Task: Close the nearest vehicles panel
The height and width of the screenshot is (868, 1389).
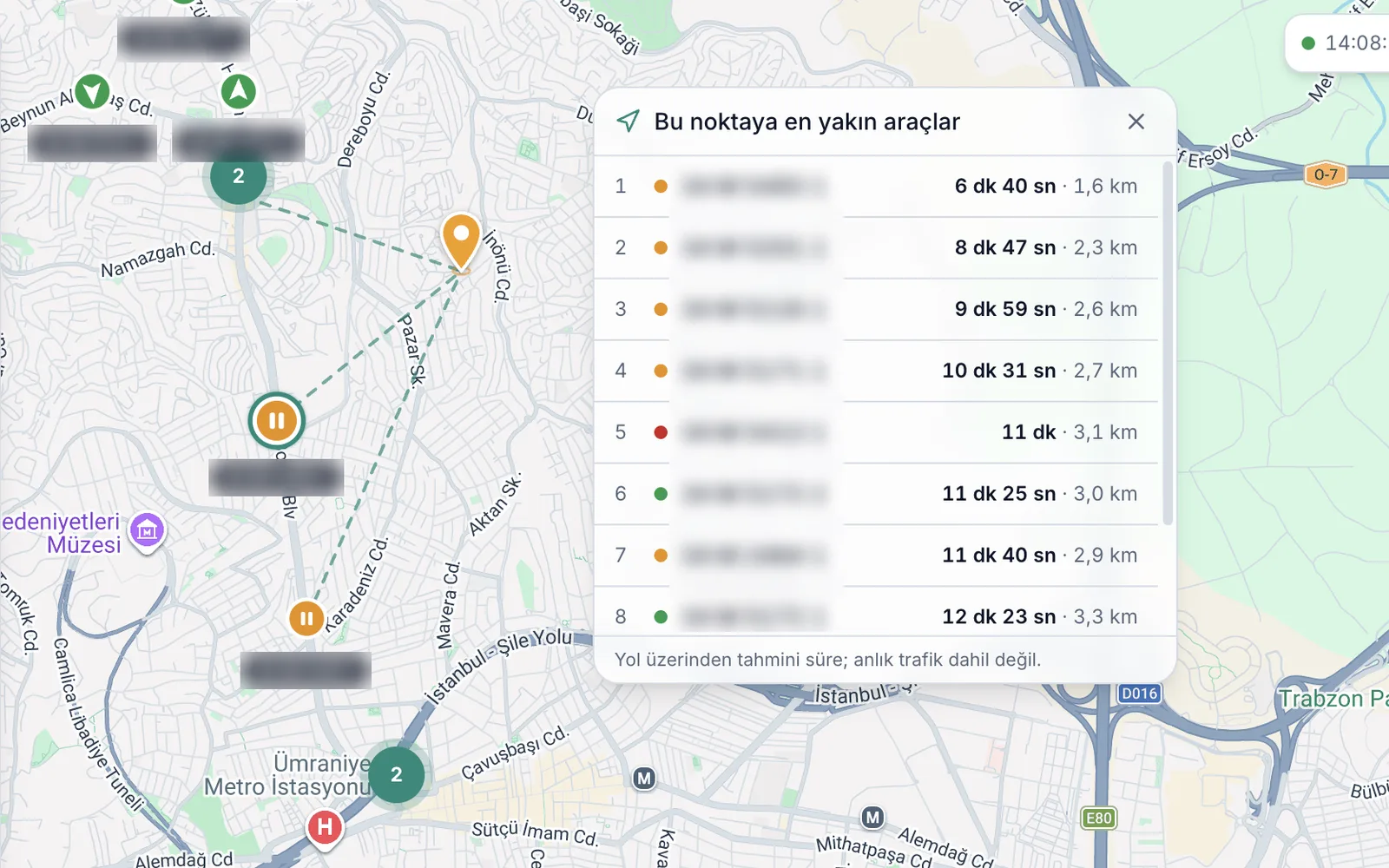Action: (x=1136, y=122)
